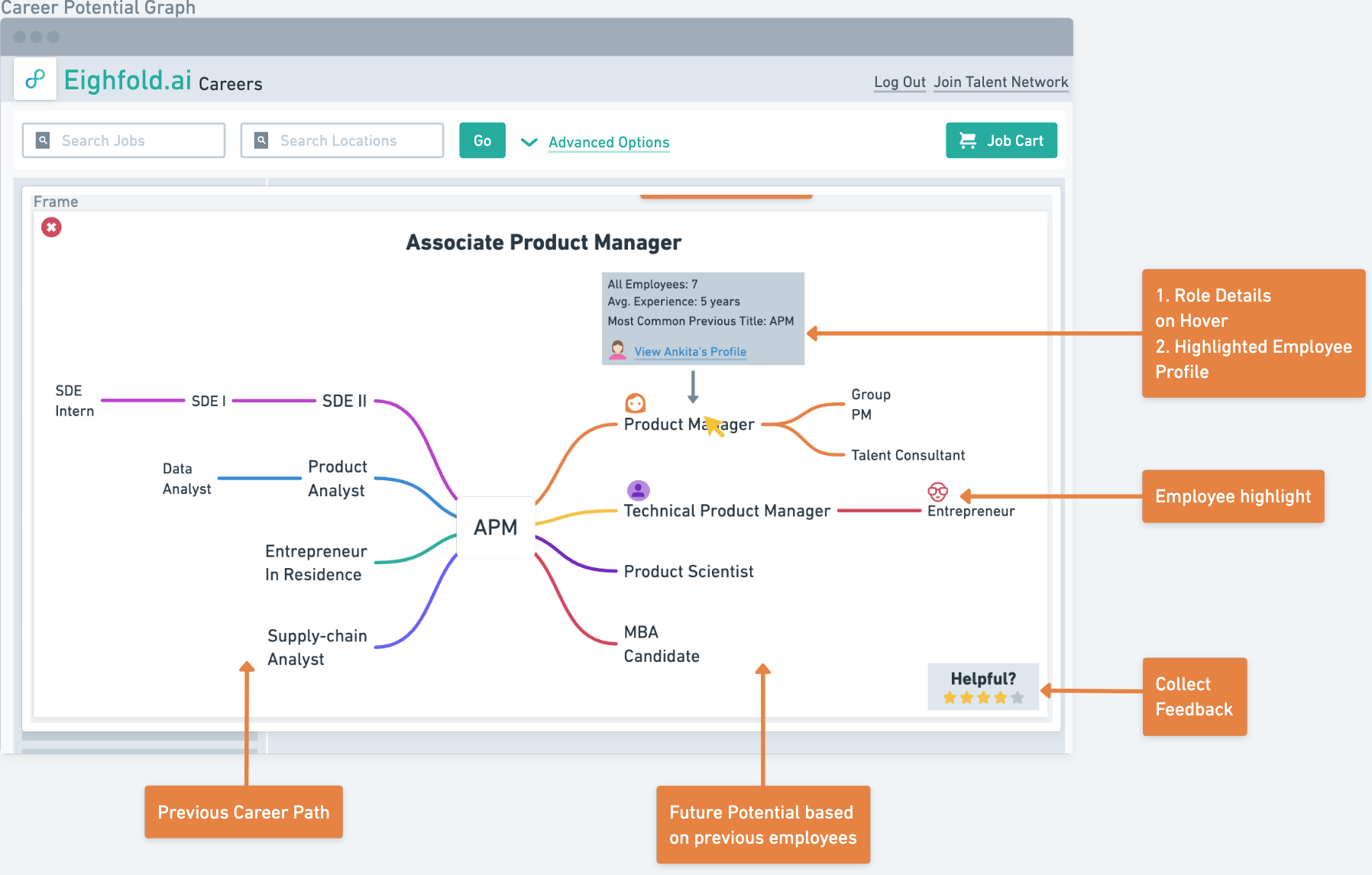The width and height of the screenshot is (1372, 875).
Task: Click the Ankita profile avatar in tooltip
Action: click(617, 350)
